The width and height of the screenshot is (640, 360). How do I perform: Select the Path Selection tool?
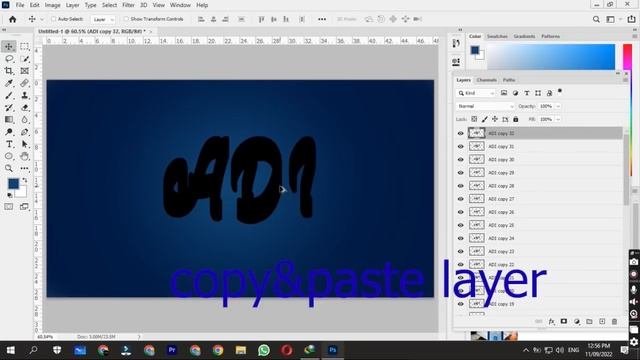pos(24,144)
